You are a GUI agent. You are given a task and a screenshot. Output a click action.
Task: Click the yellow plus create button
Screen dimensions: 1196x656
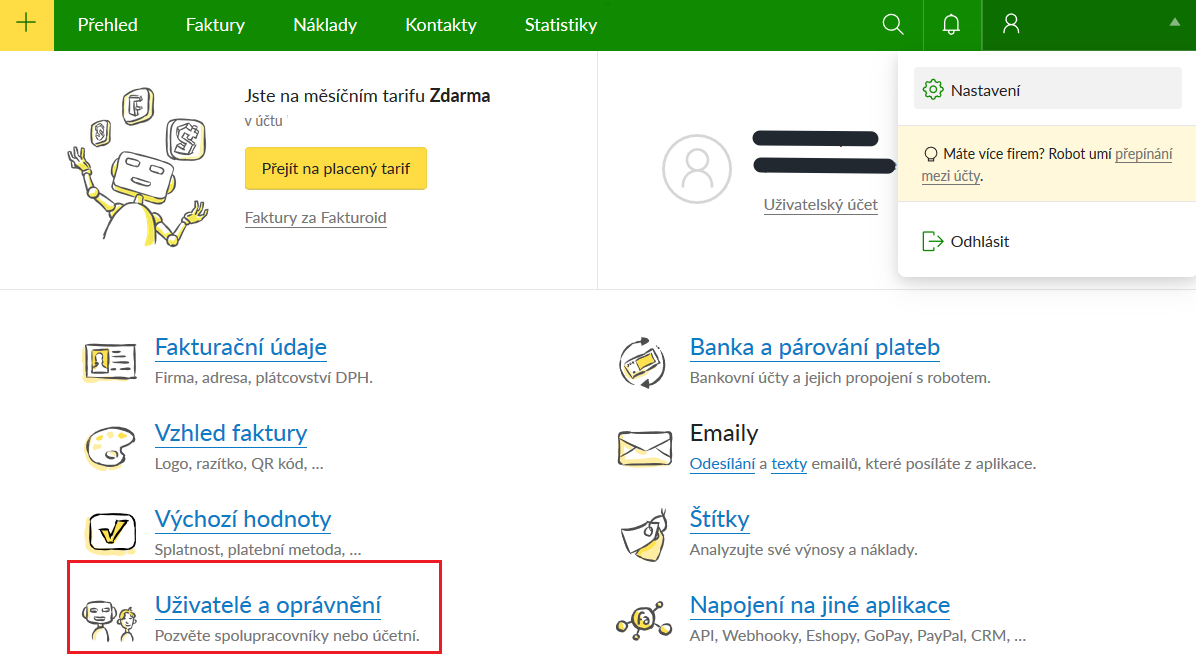[26, 25]
